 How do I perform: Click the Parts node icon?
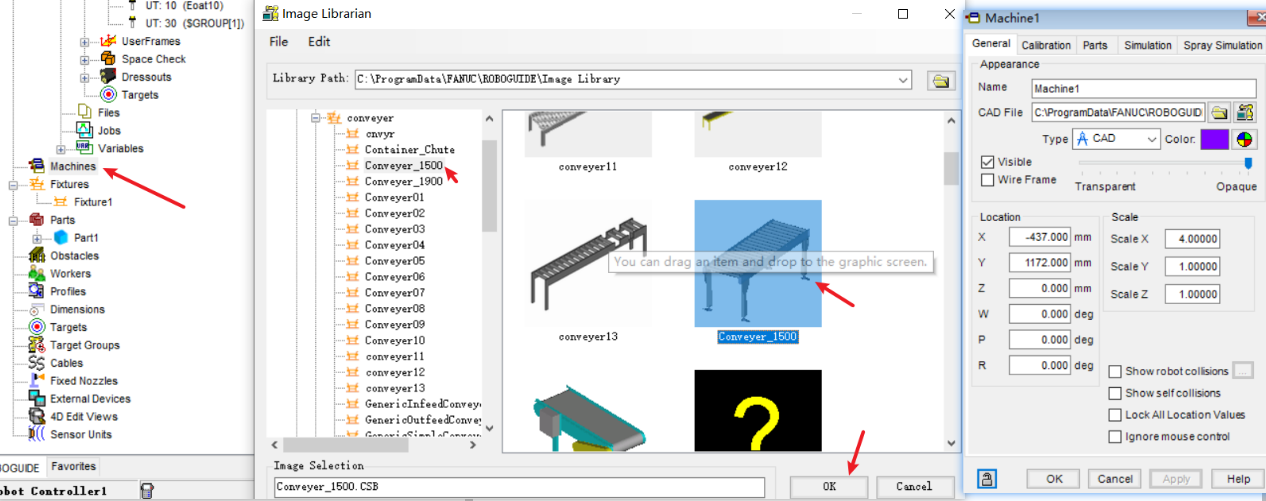click(x=37, y=220)
